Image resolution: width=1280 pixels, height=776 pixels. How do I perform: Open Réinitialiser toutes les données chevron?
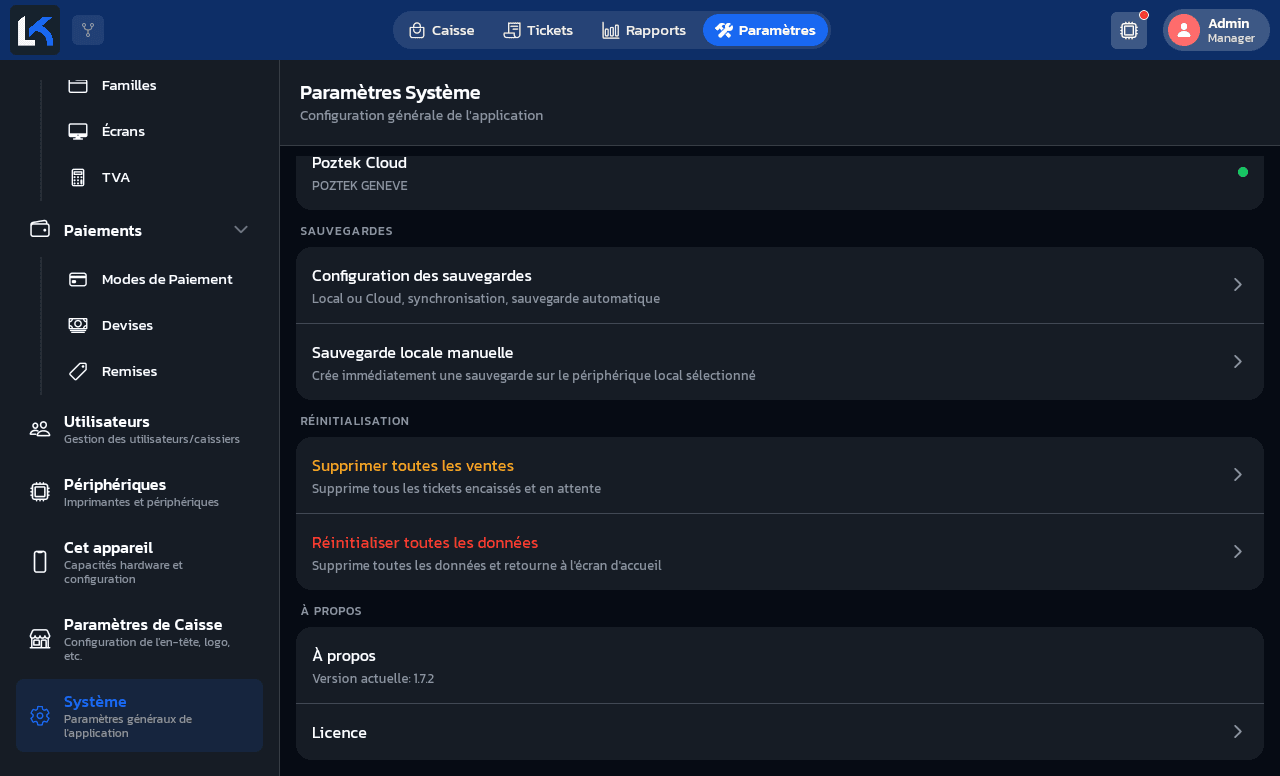pos(1238,552)
